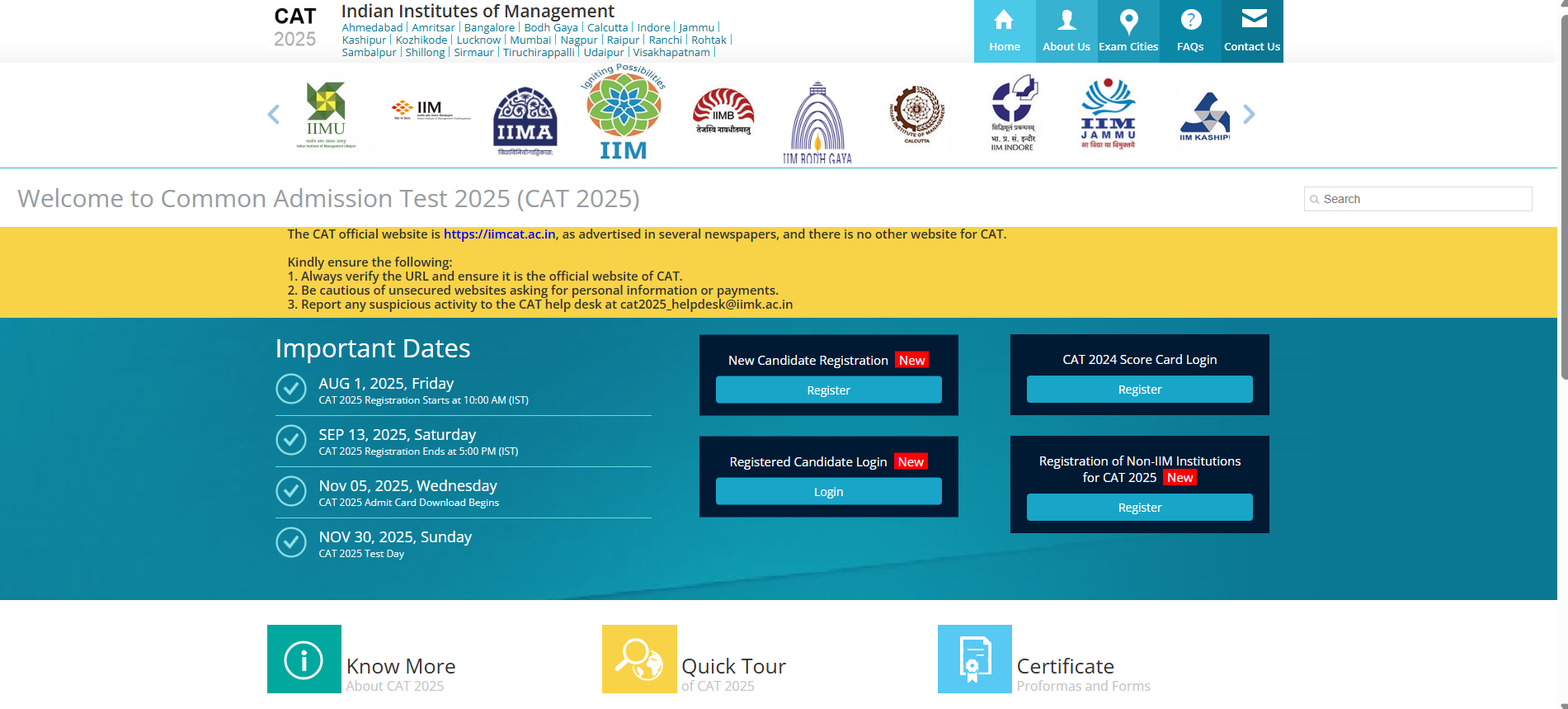Open the Ahmedabad institute link

372,28
